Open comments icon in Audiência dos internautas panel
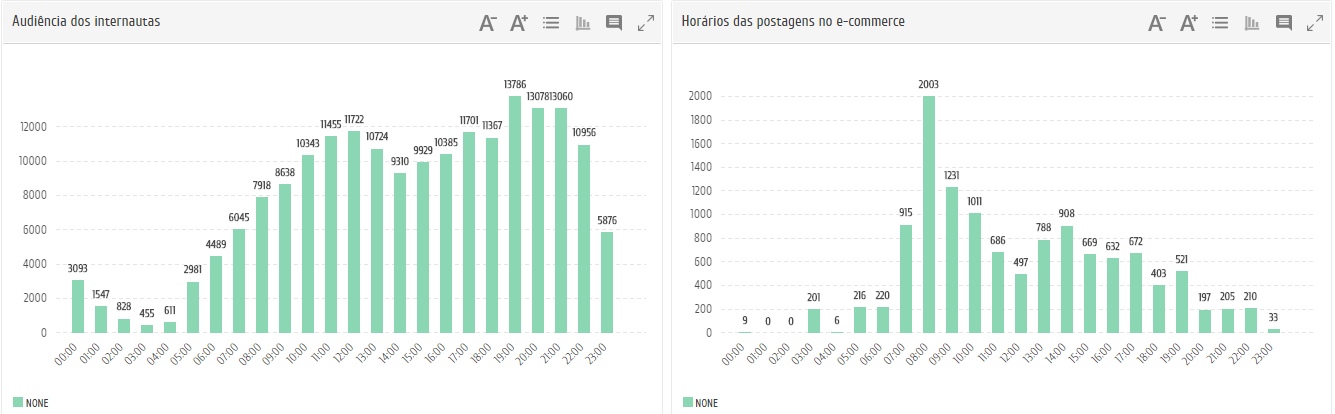The image size is (1335, 414). [x=614, y=23]
